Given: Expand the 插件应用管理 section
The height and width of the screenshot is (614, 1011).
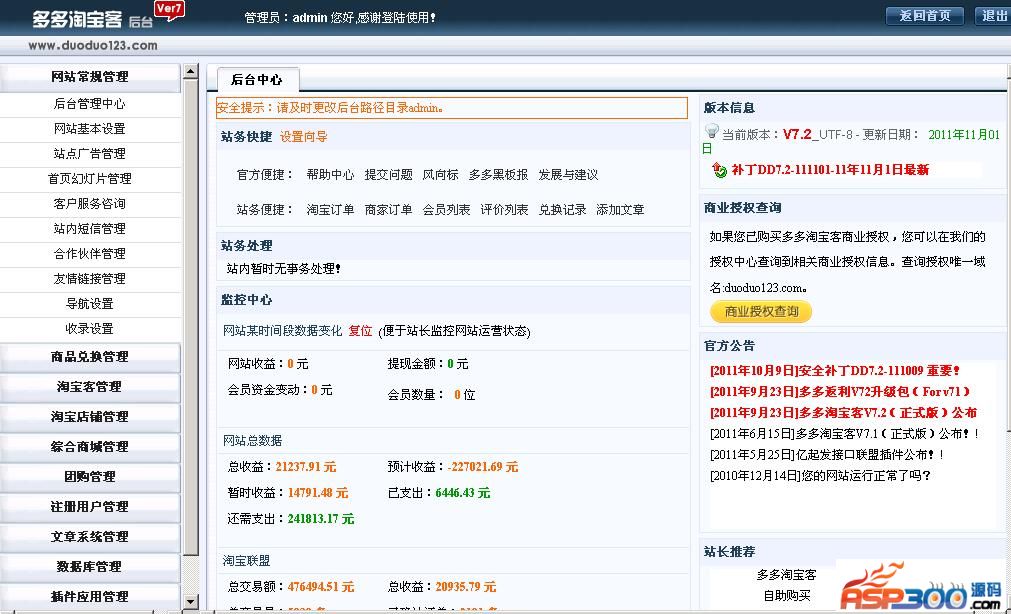Looking at the screenshot, I should point(90,596).
